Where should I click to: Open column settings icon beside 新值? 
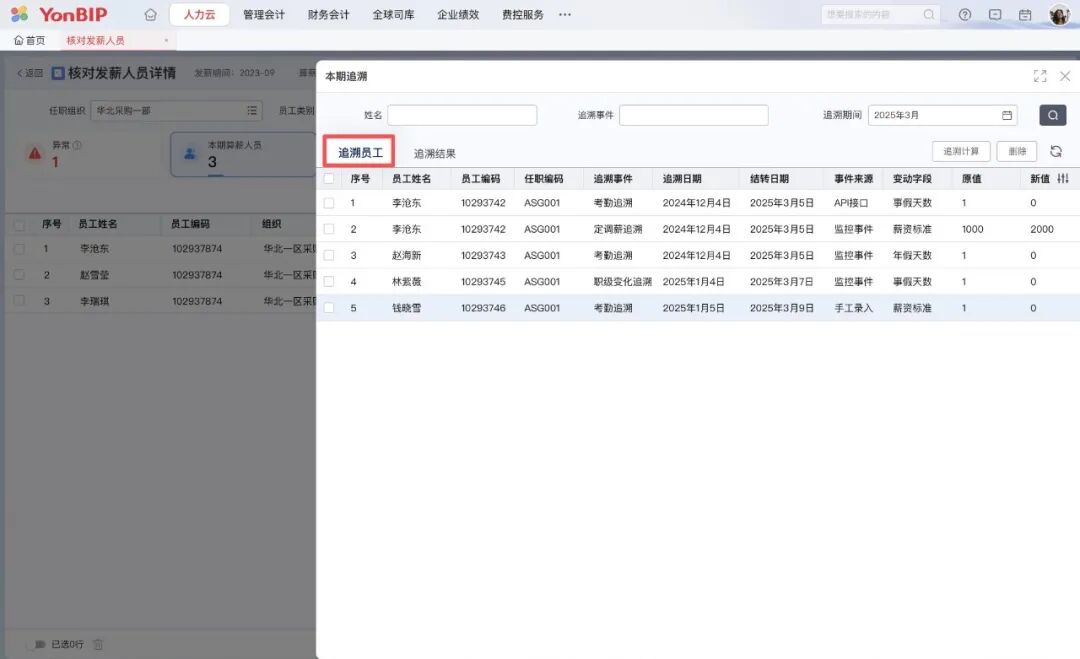1062,179
